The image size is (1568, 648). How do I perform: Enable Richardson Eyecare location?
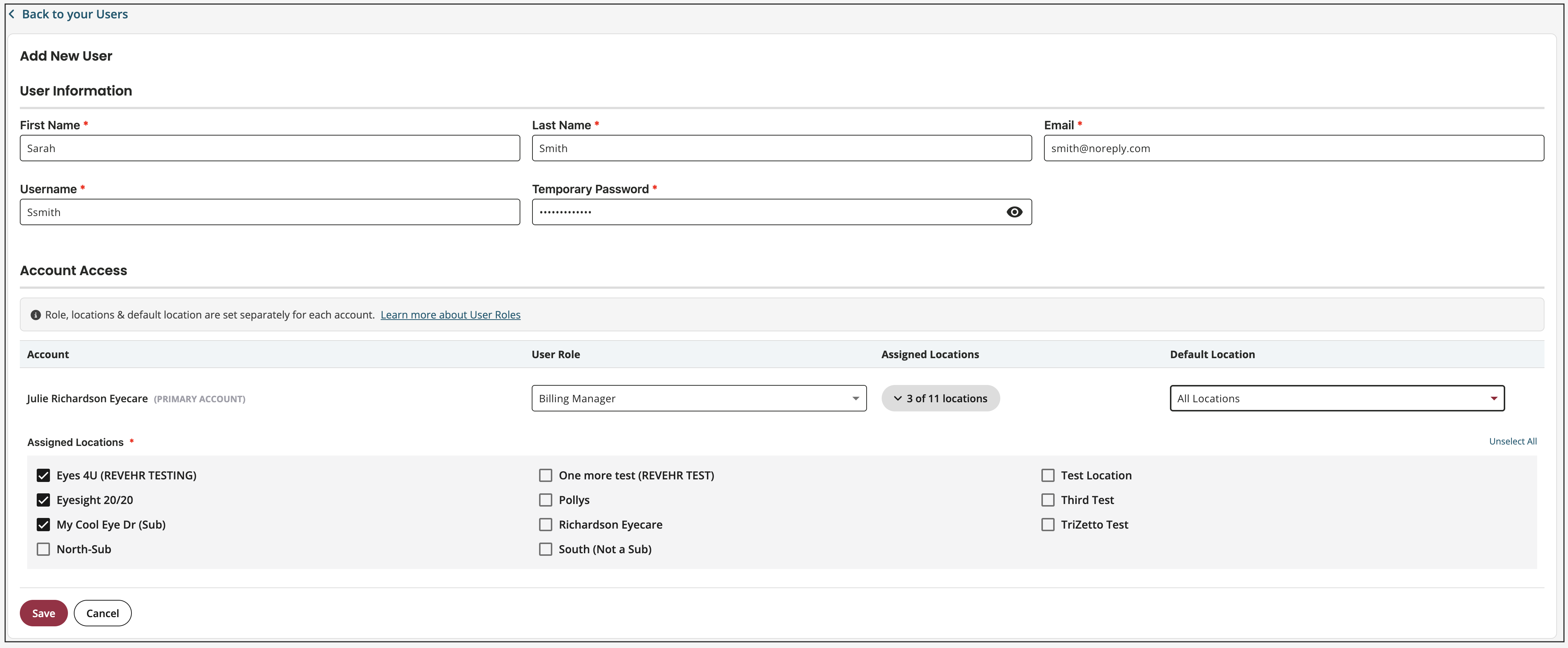pyautogui.click(x=545, y=524)
